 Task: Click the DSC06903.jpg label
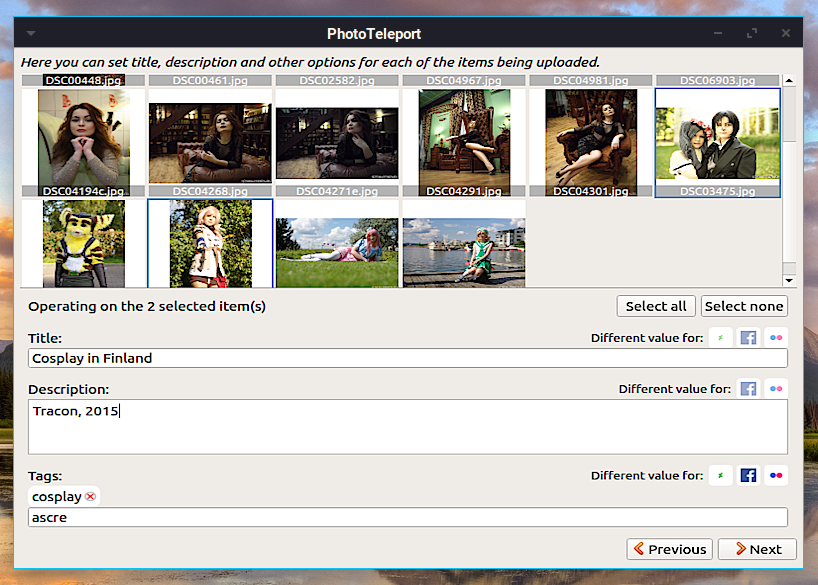pos(718,80)
